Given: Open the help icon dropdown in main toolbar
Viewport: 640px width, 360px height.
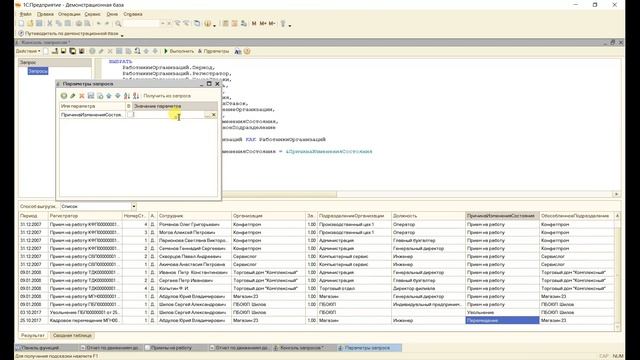Looking at the screenshot, I should pos(208,24).
